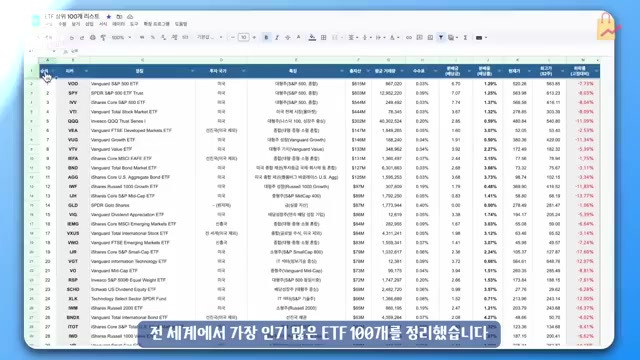This screenshot has height=360, width=640.
Task: Open filter arrow on 평균 거래량 header
Action: click(402, 71)
